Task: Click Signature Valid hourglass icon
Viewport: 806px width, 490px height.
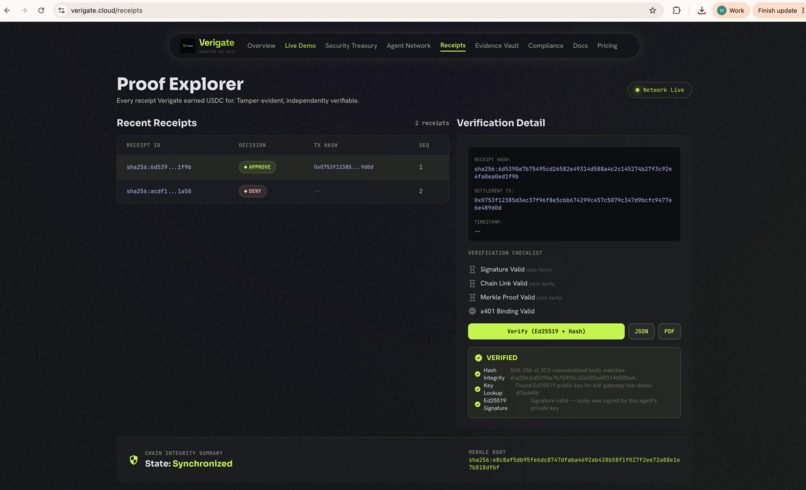Action: [472, 269]
